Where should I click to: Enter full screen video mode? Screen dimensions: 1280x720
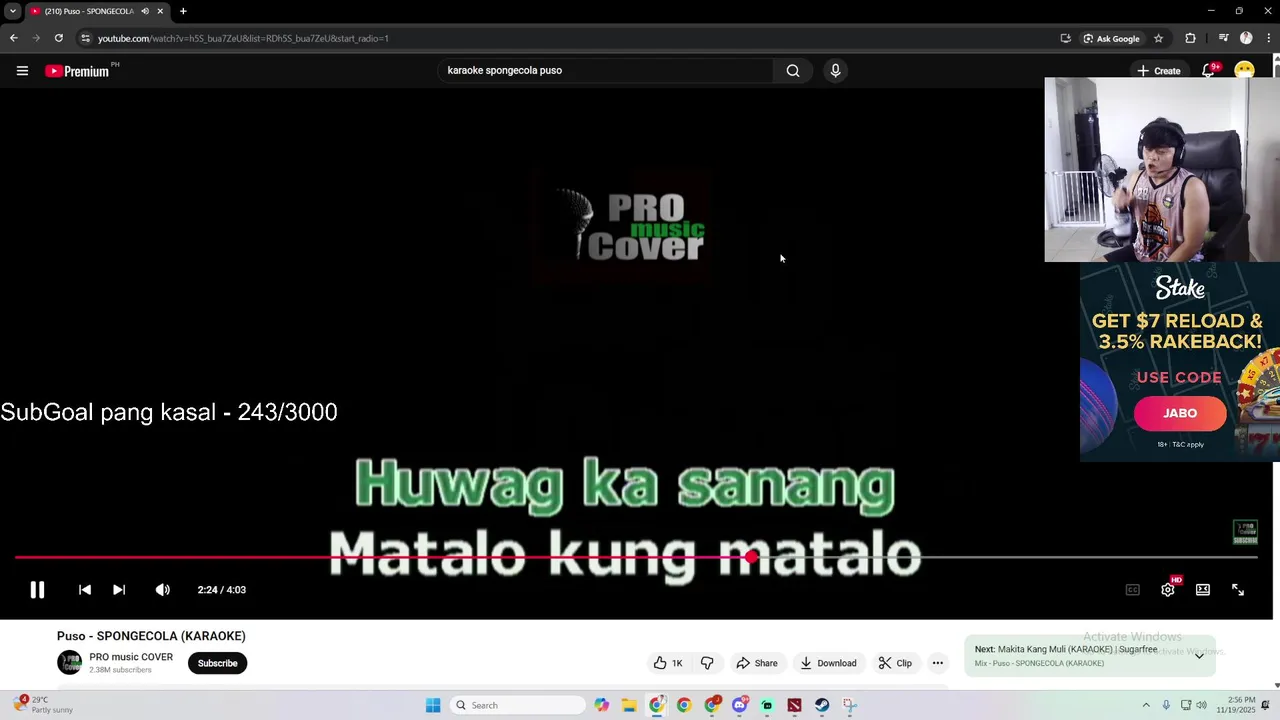pos(1238,590)
